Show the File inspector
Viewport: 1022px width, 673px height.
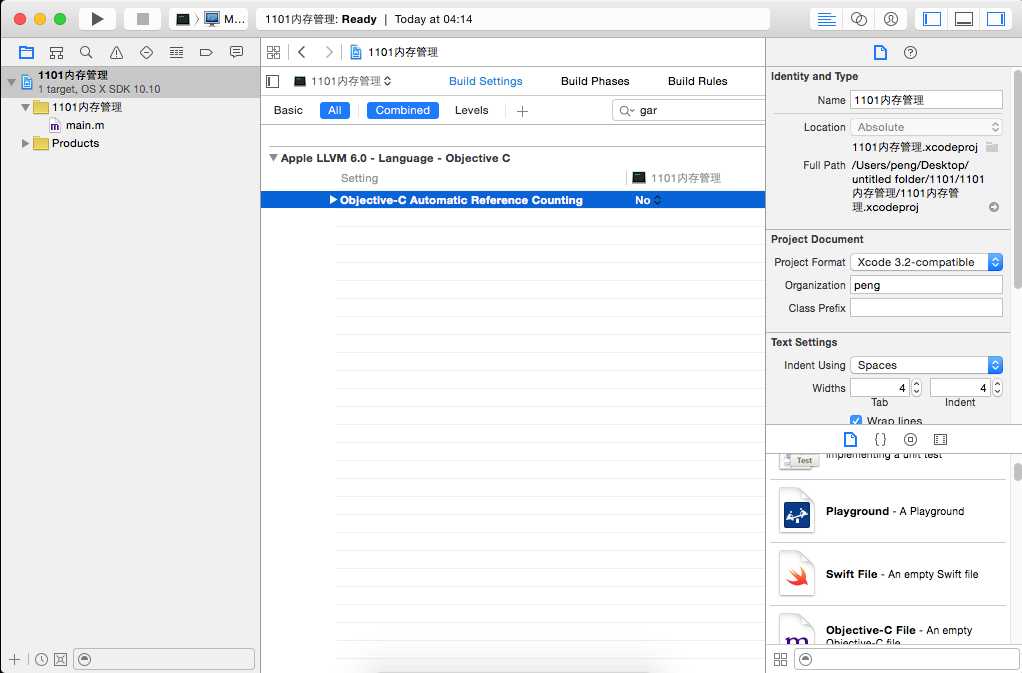[880, 53]
